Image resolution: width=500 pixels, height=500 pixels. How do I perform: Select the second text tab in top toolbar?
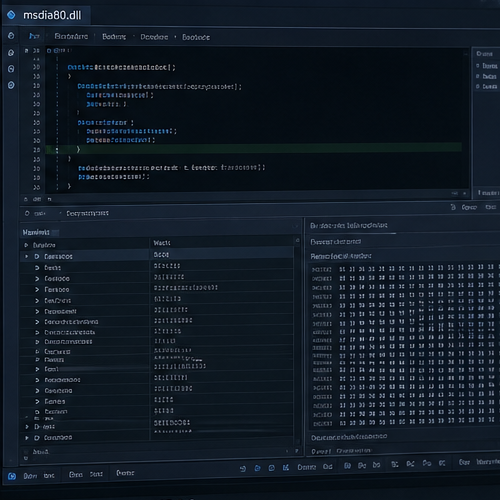(x=114, y=37)
